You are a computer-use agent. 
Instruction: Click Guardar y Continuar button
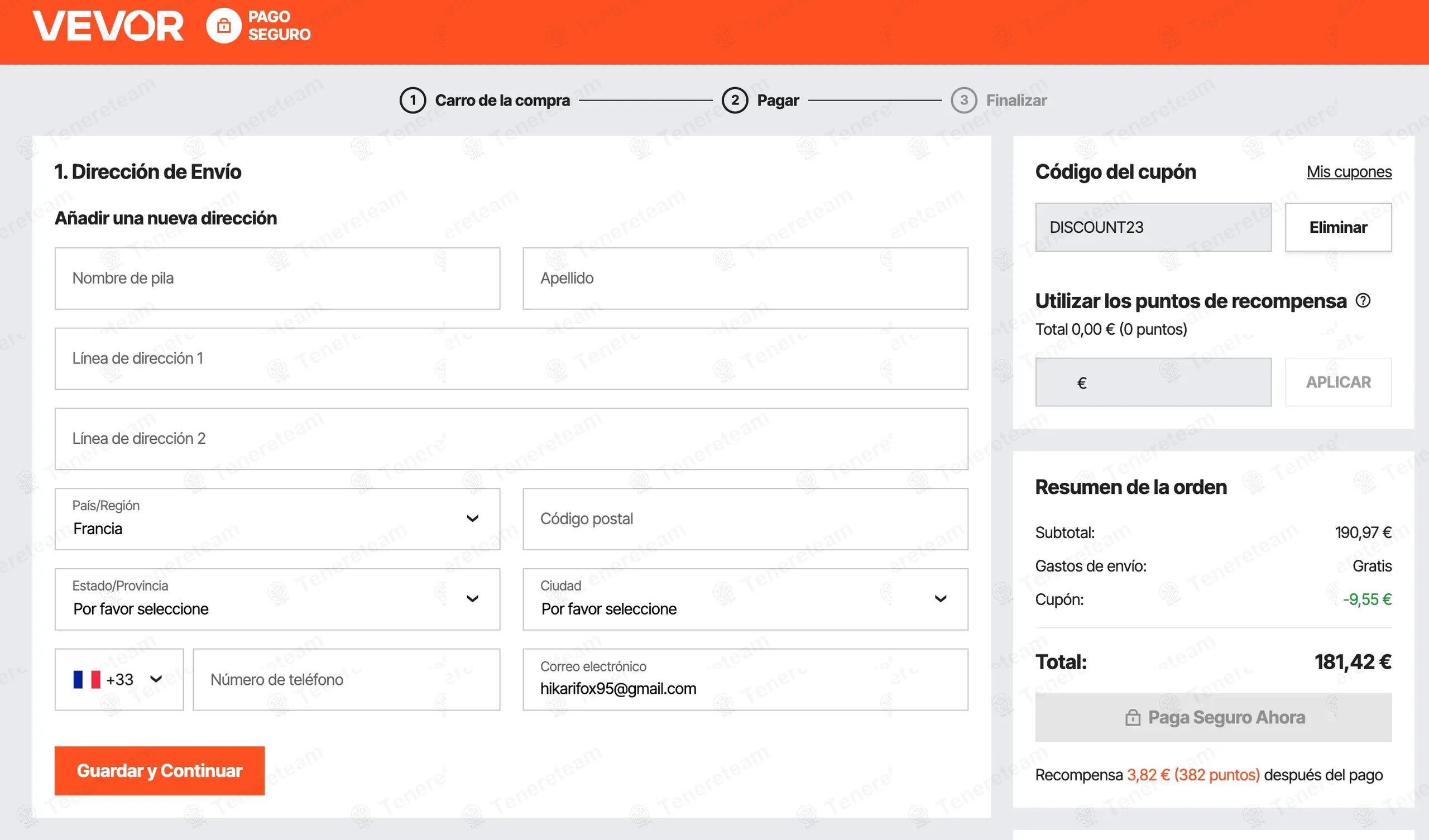pyautogui.click(x=159, y=771)
